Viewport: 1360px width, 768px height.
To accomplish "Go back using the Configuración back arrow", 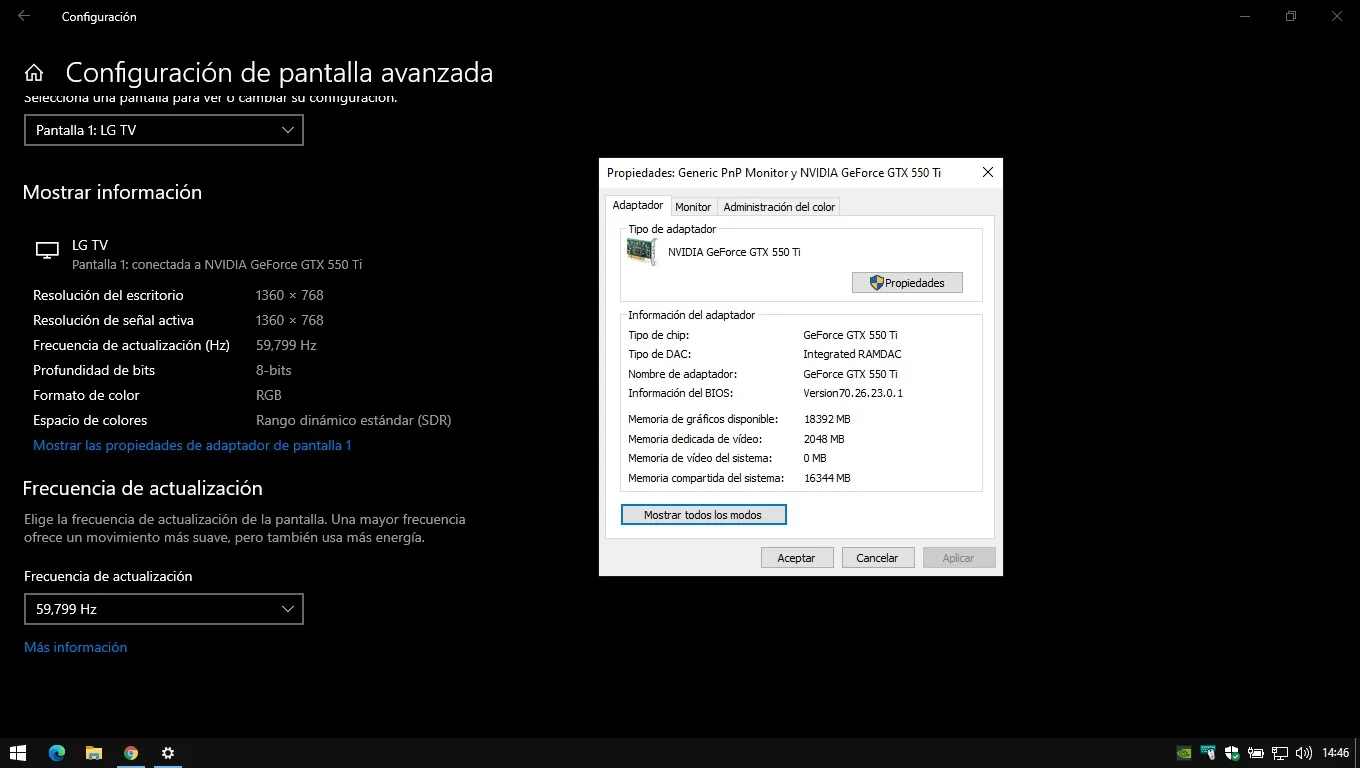I will 24,16.
